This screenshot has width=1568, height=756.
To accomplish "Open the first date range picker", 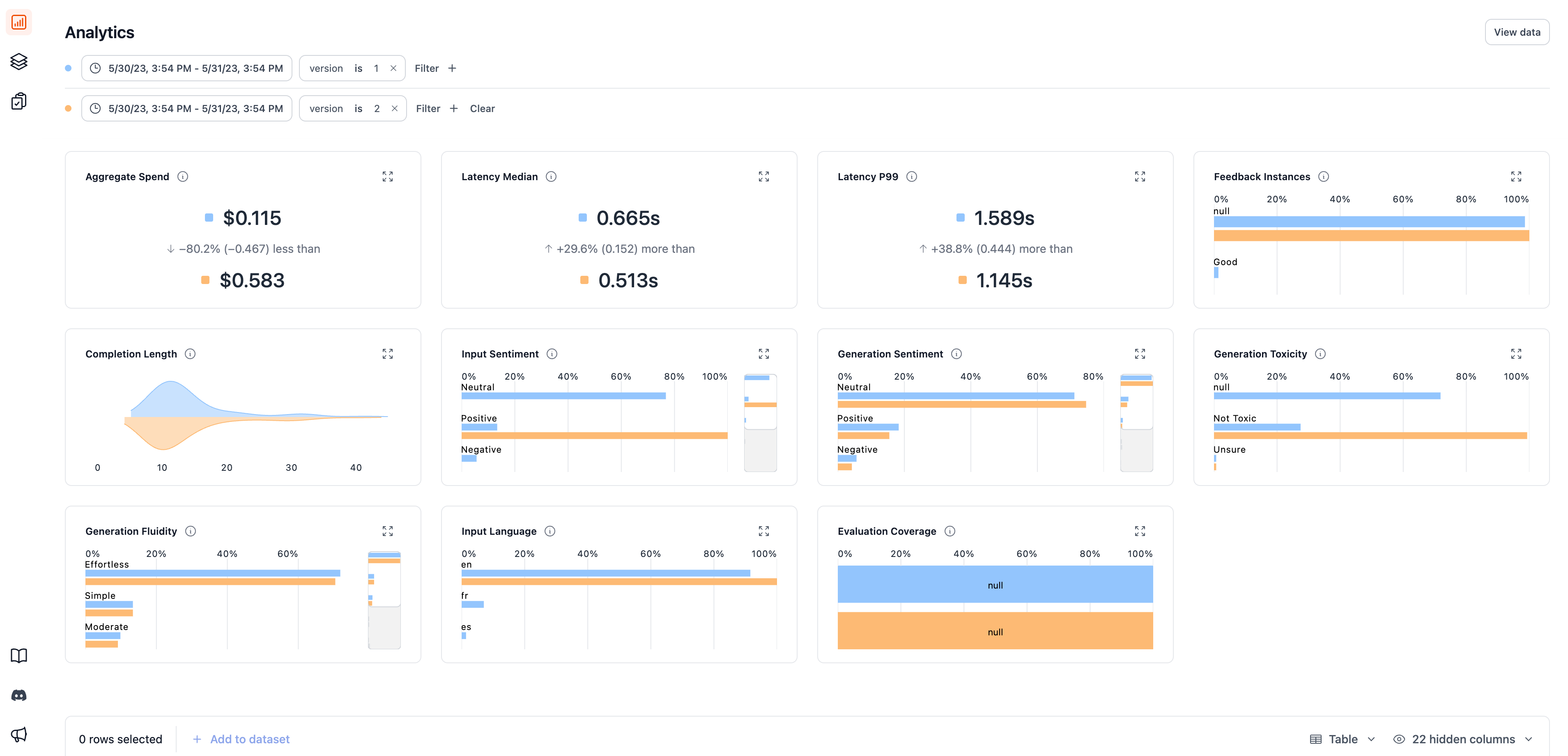I will pyautogui.click(x=187, y=68).
